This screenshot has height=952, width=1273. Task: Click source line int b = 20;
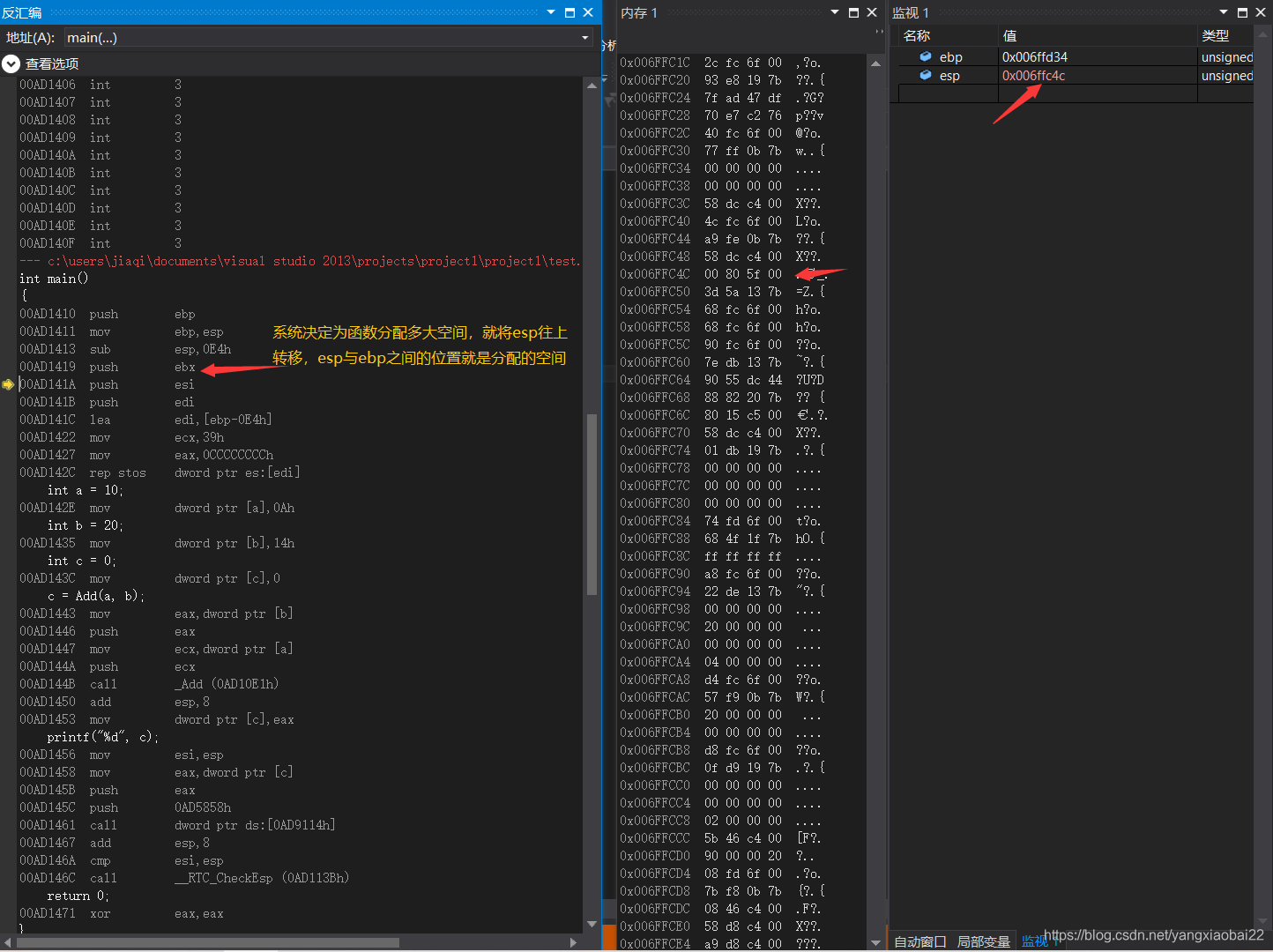point(86,525)
